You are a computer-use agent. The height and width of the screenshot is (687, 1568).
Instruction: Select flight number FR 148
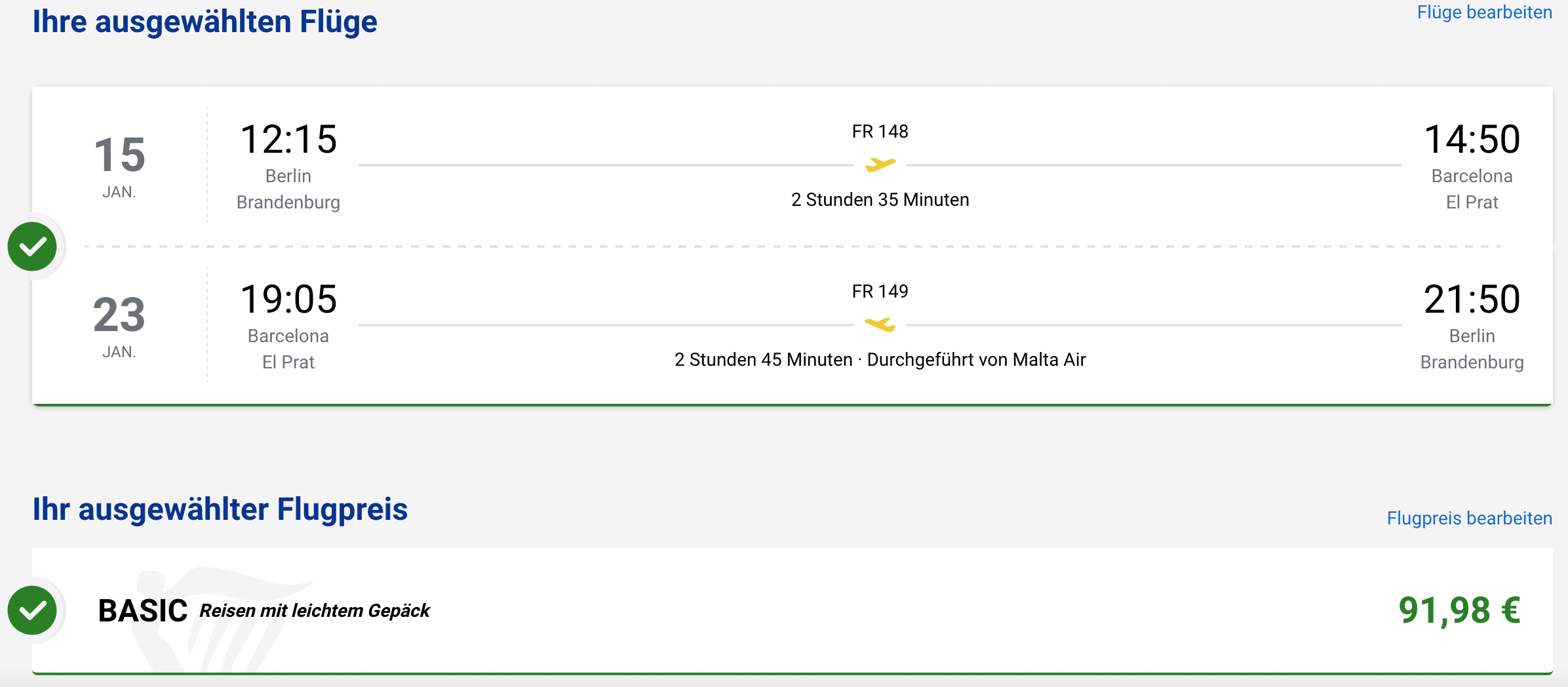coord(880,132)
